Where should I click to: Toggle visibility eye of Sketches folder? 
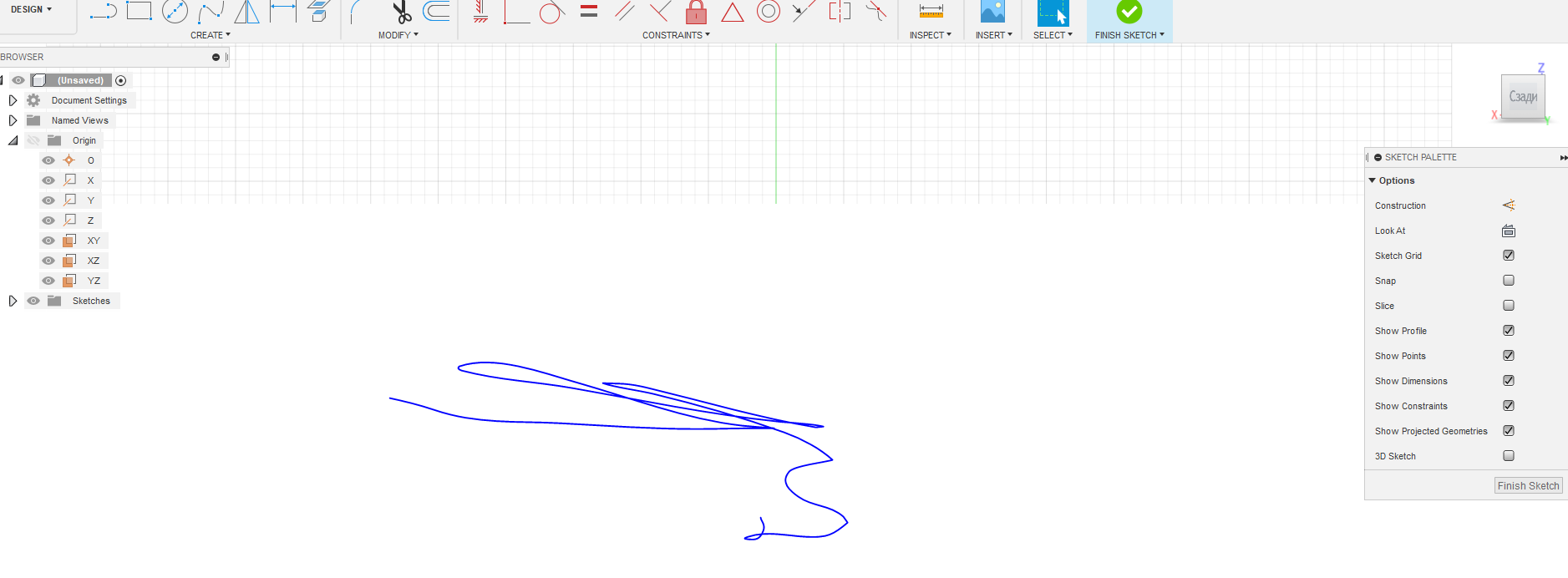33,301
